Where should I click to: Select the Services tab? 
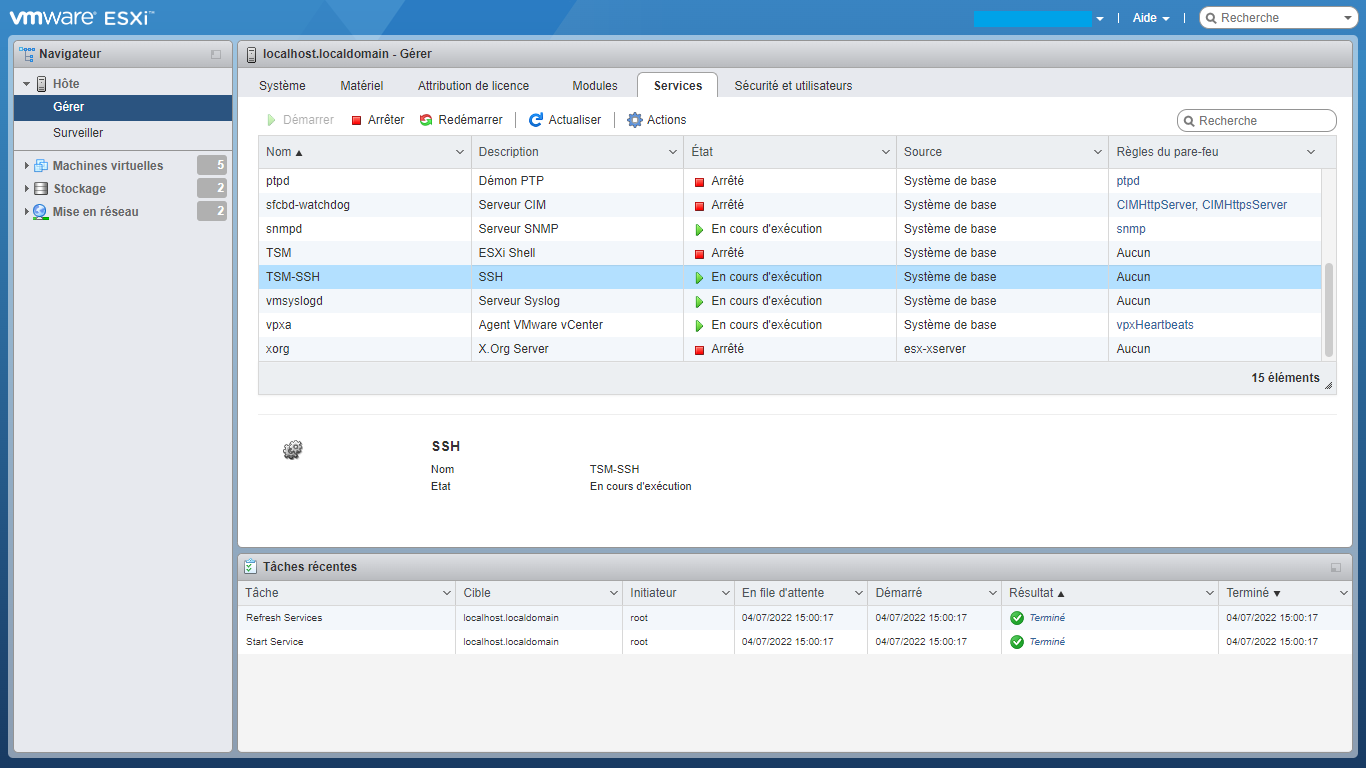(678, 86)
